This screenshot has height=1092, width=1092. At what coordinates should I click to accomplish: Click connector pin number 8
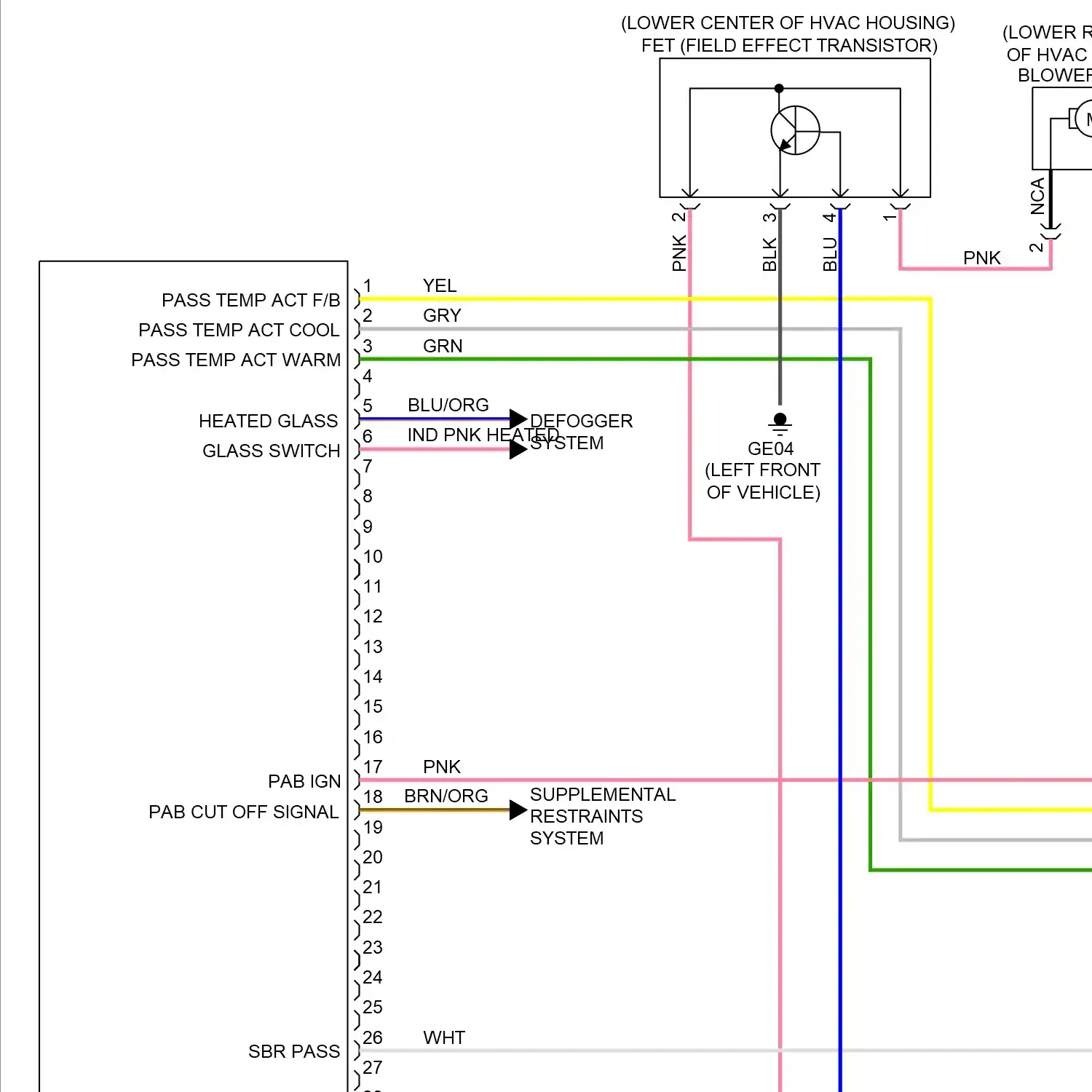(368, 496)
